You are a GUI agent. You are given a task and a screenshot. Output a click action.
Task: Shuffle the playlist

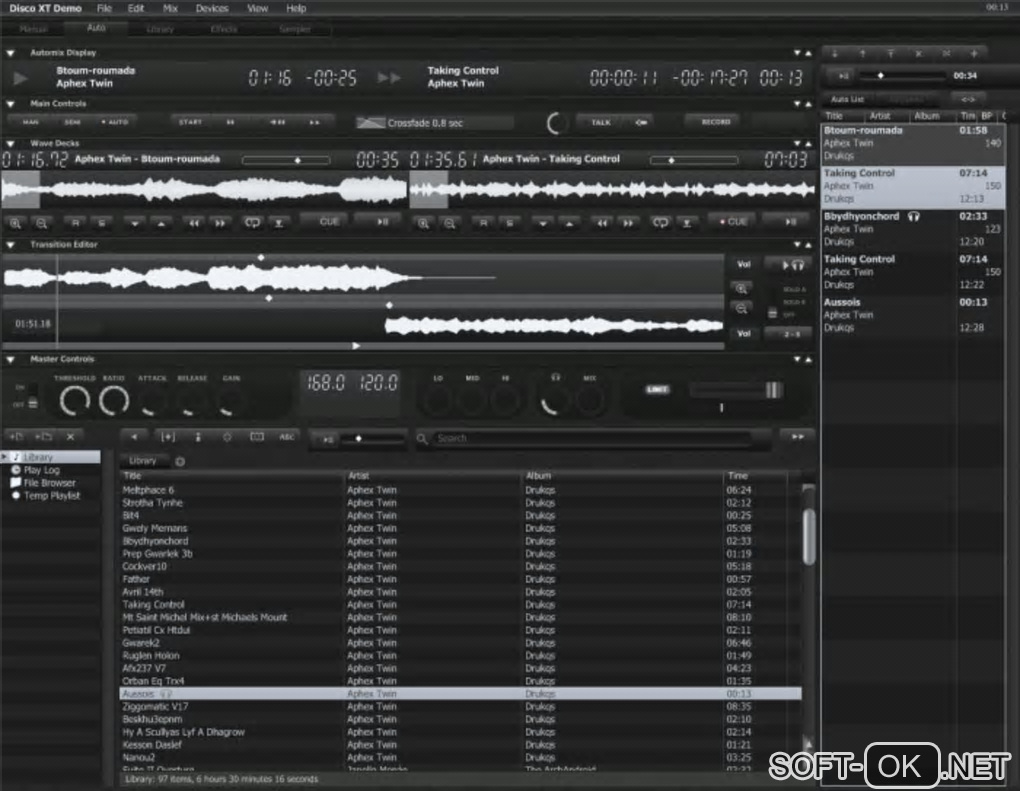coord(946,53)
